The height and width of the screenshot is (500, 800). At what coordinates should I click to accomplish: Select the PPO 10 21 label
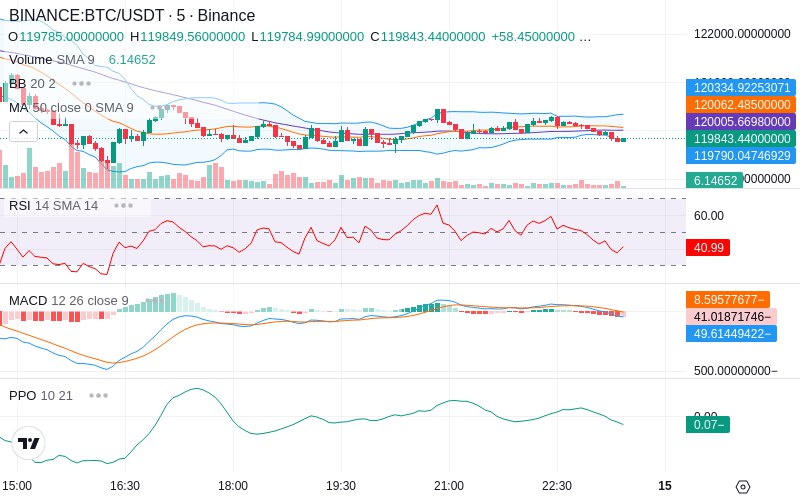(x=41, y=395)
